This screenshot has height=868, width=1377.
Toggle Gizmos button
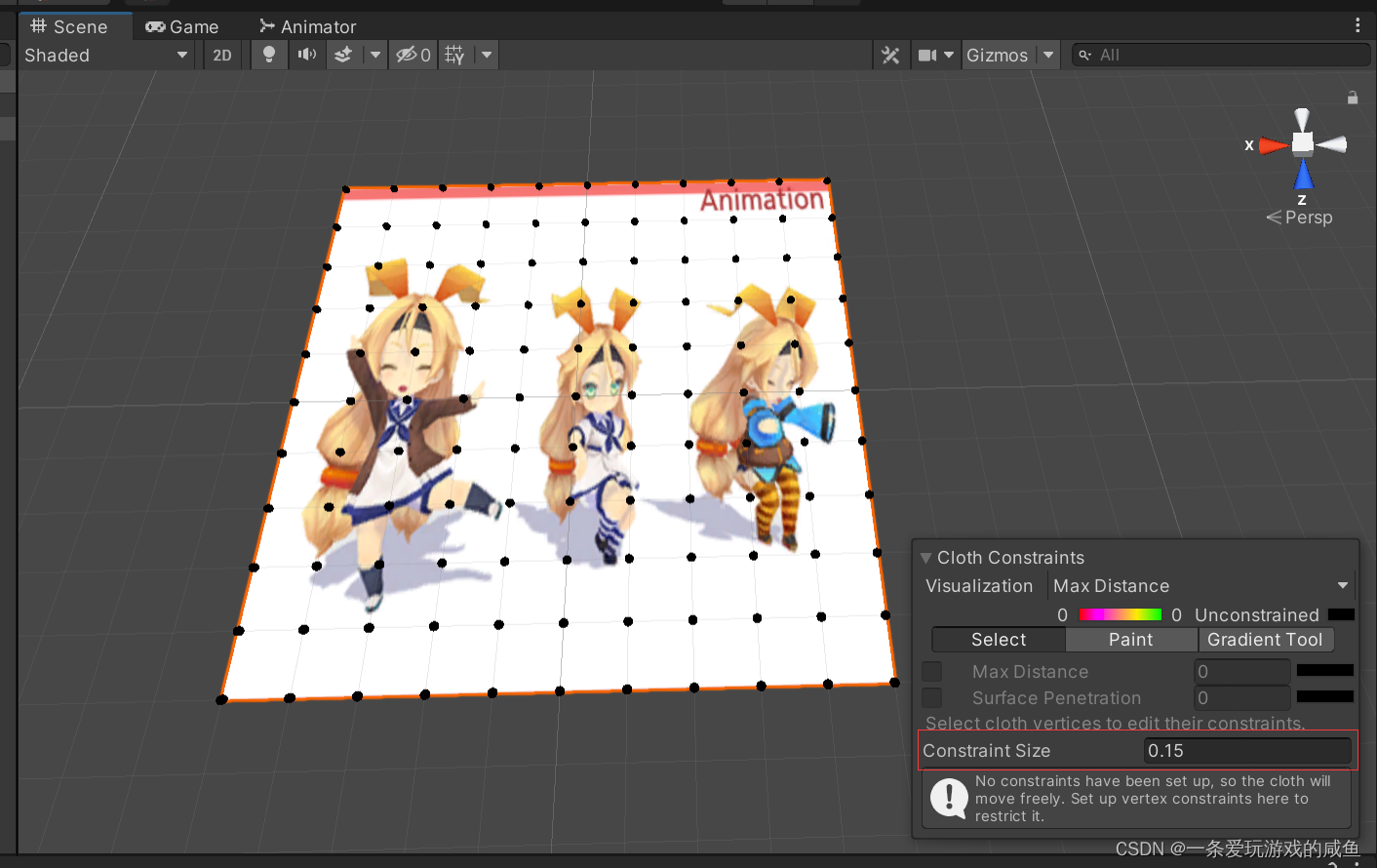click(x=998, y=56)
